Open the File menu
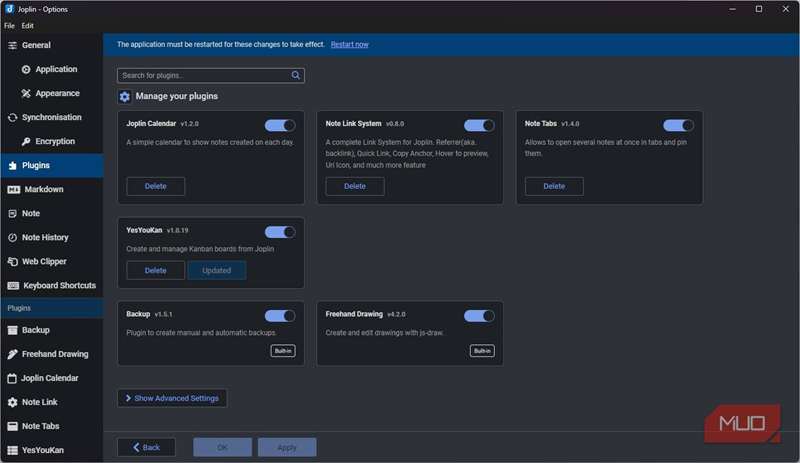This screenshot has width=800, height=463. pyautogui.click(x=9, y=25)
